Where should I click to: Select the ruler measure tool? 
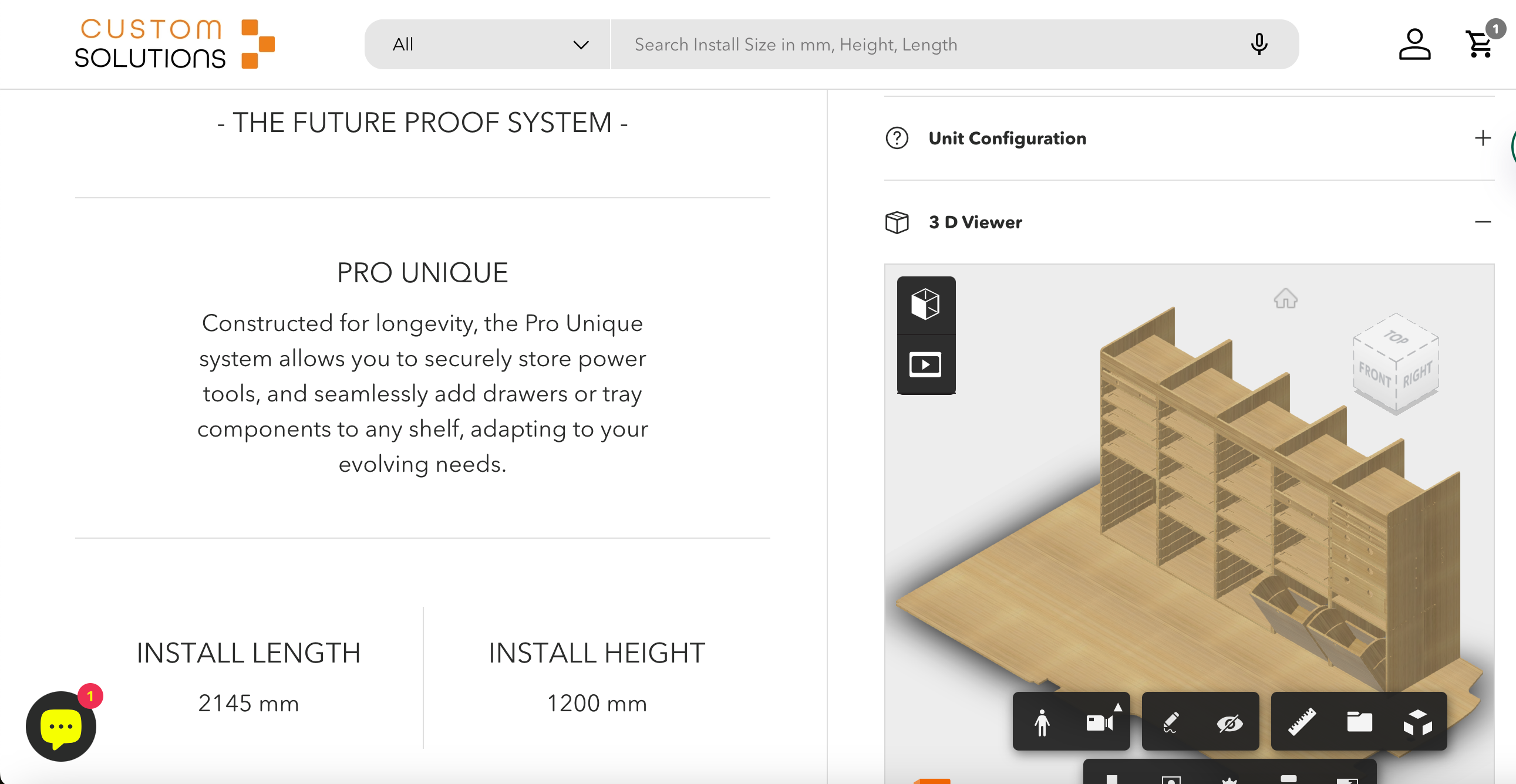click(1301, 722)
